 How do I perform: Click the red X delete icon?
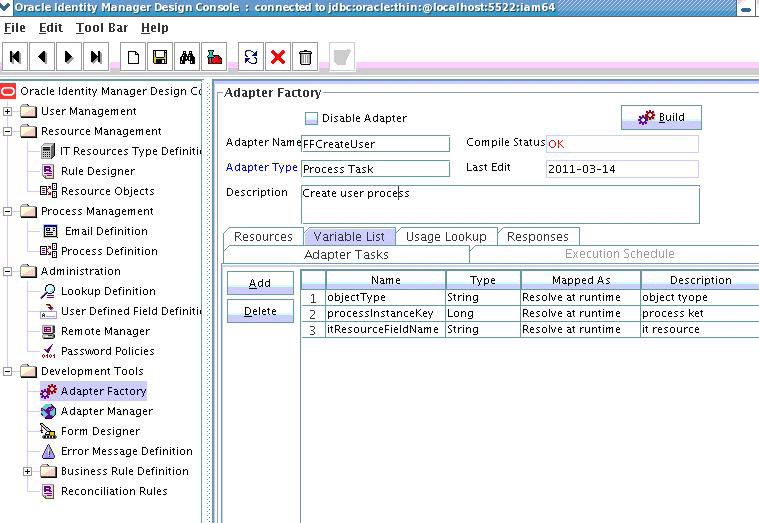[x=278, y=57]
